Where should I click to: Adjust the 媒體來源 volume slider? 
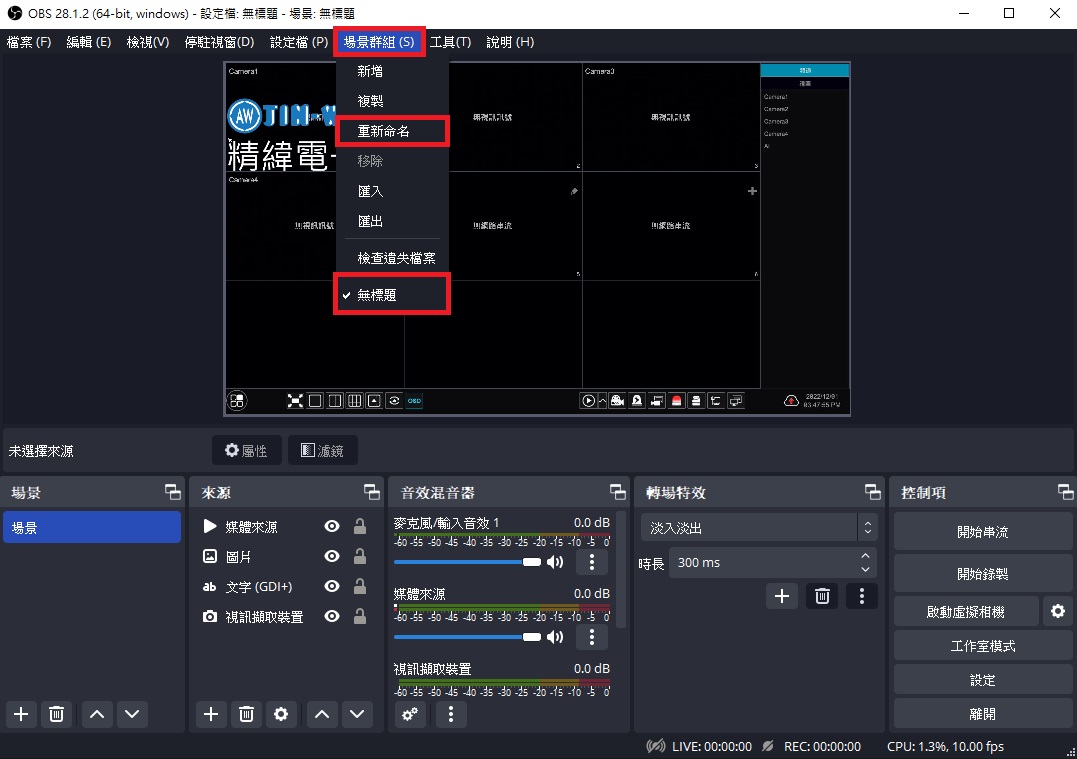[467, 637]
